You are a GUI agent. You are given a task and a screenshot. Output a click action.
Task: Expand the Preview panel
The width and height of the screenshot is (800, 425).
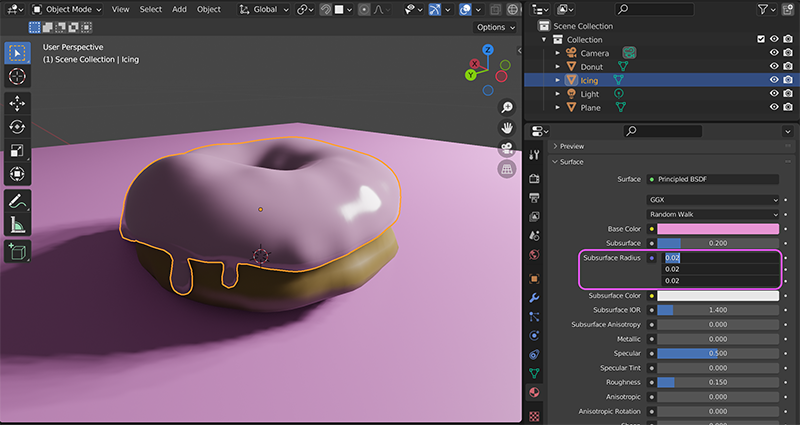(x=568, y=146)
